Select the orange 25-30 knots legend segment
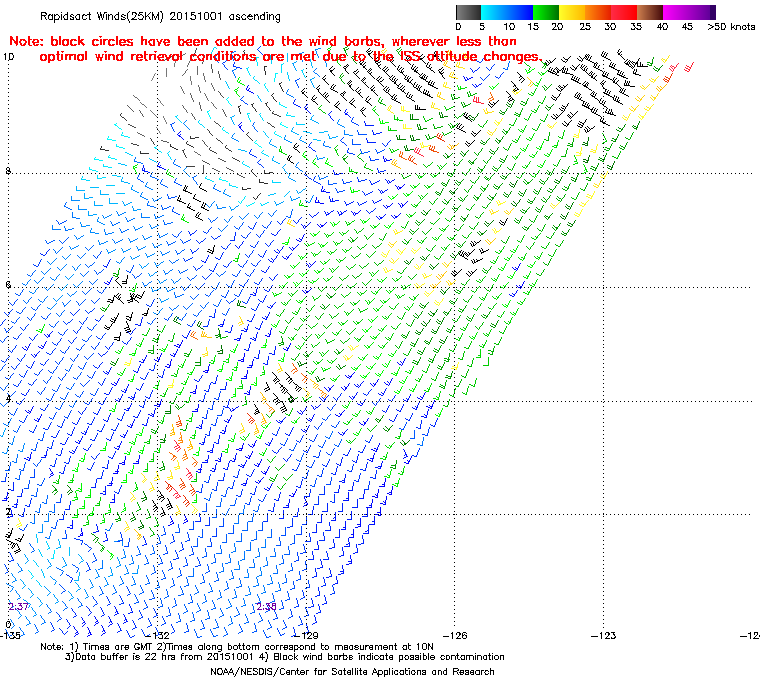 pos(598,12)
